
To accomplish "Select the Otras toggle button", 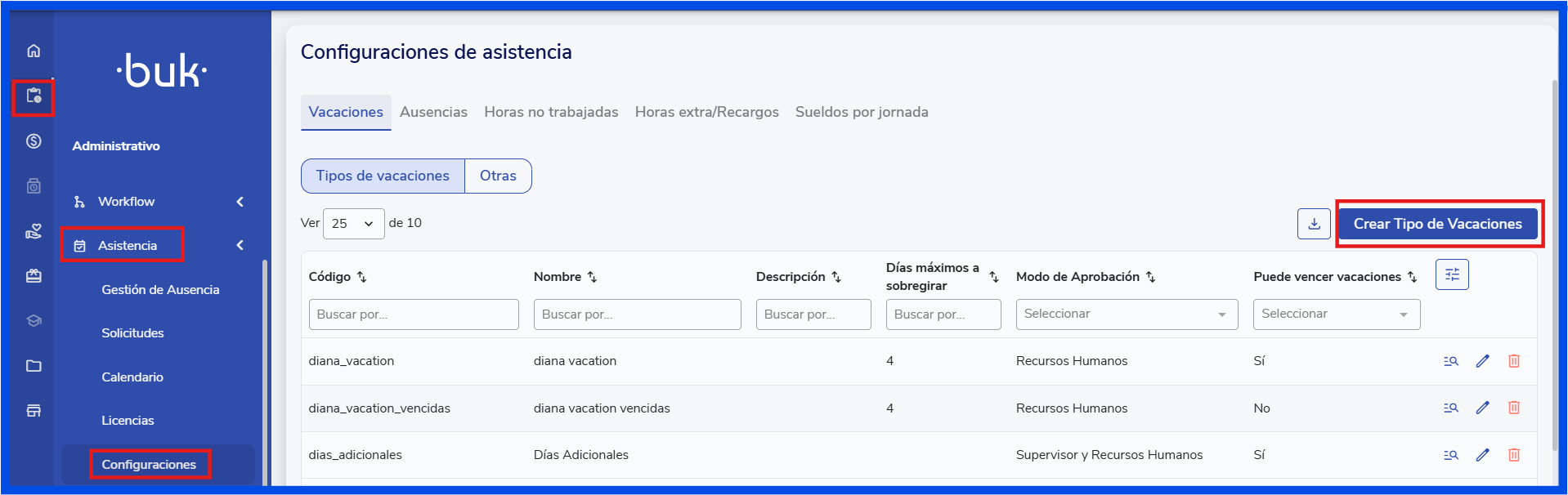I will click(498, 176).
